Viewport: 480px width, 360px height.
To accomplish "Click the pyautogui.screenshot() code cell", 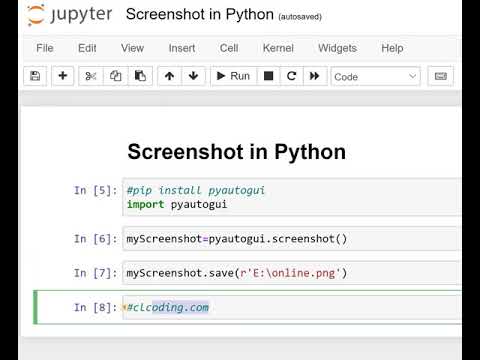I will point(292,239).
